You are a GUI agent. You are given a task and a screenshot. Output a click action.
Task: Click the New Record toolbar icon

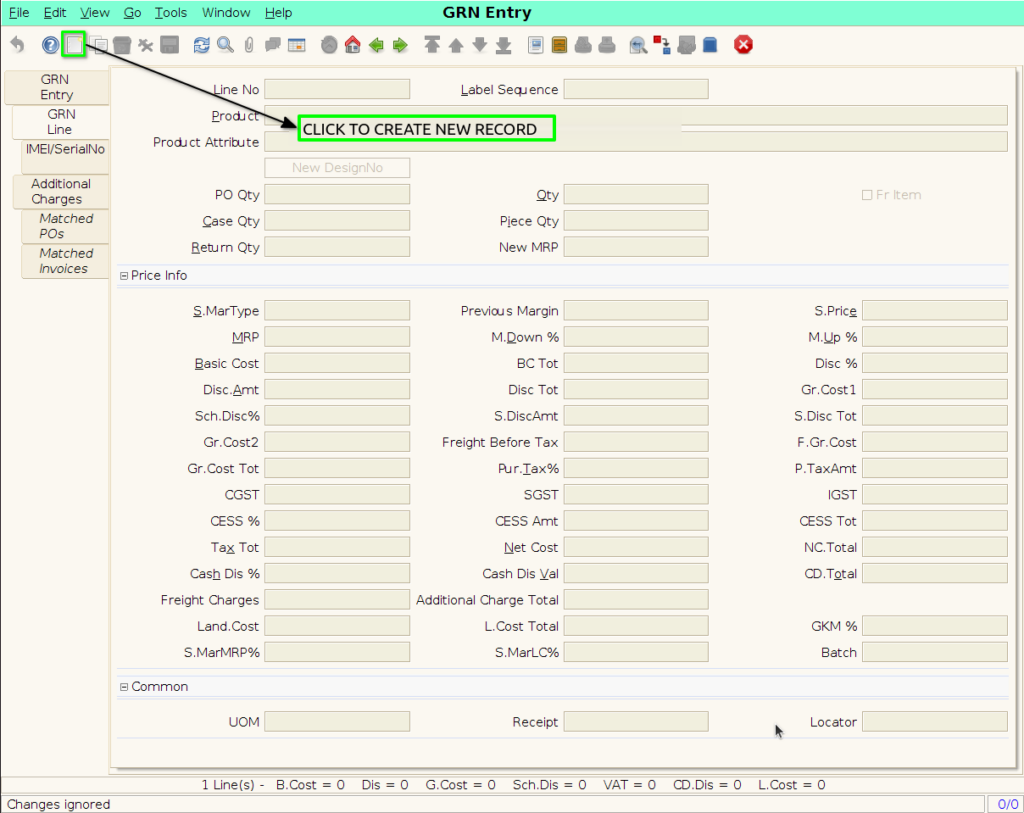click(x=74, y=44)
